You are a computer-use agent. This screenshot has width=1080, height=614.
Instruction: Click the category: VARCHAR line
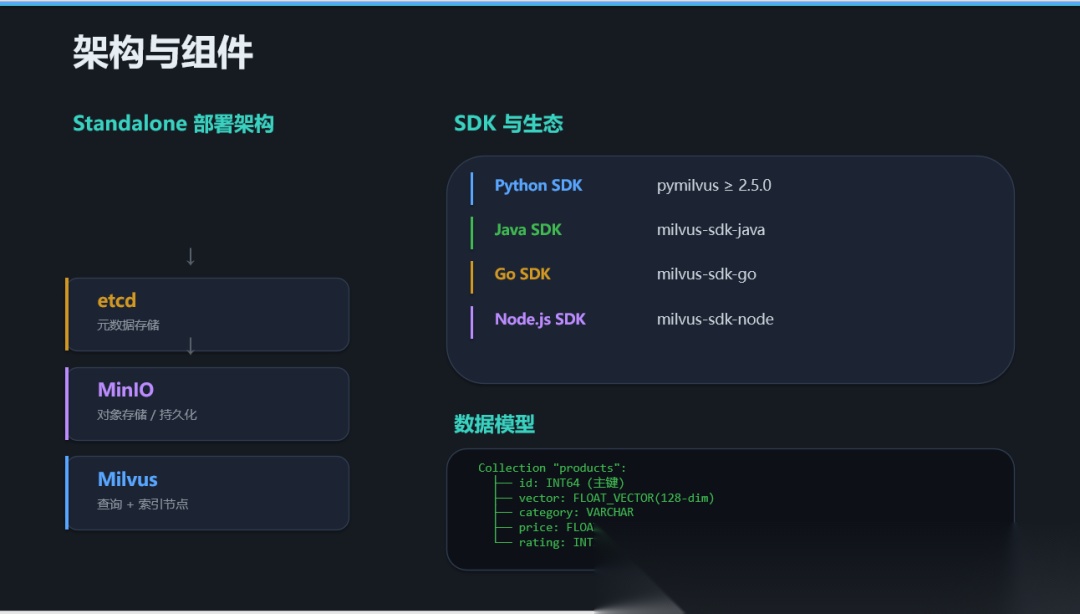pyautogui.click(x=576, y=512)
